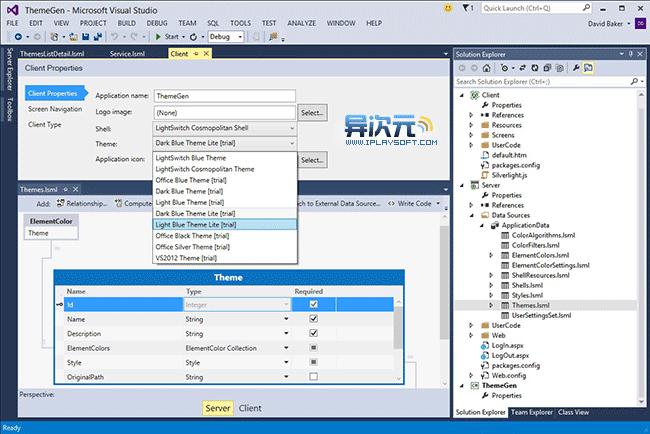The width and height of the screenshot is (650, 434).
Task: Select Light Blue Theme Lite [trial] option
Action: (x=225, y=225)
